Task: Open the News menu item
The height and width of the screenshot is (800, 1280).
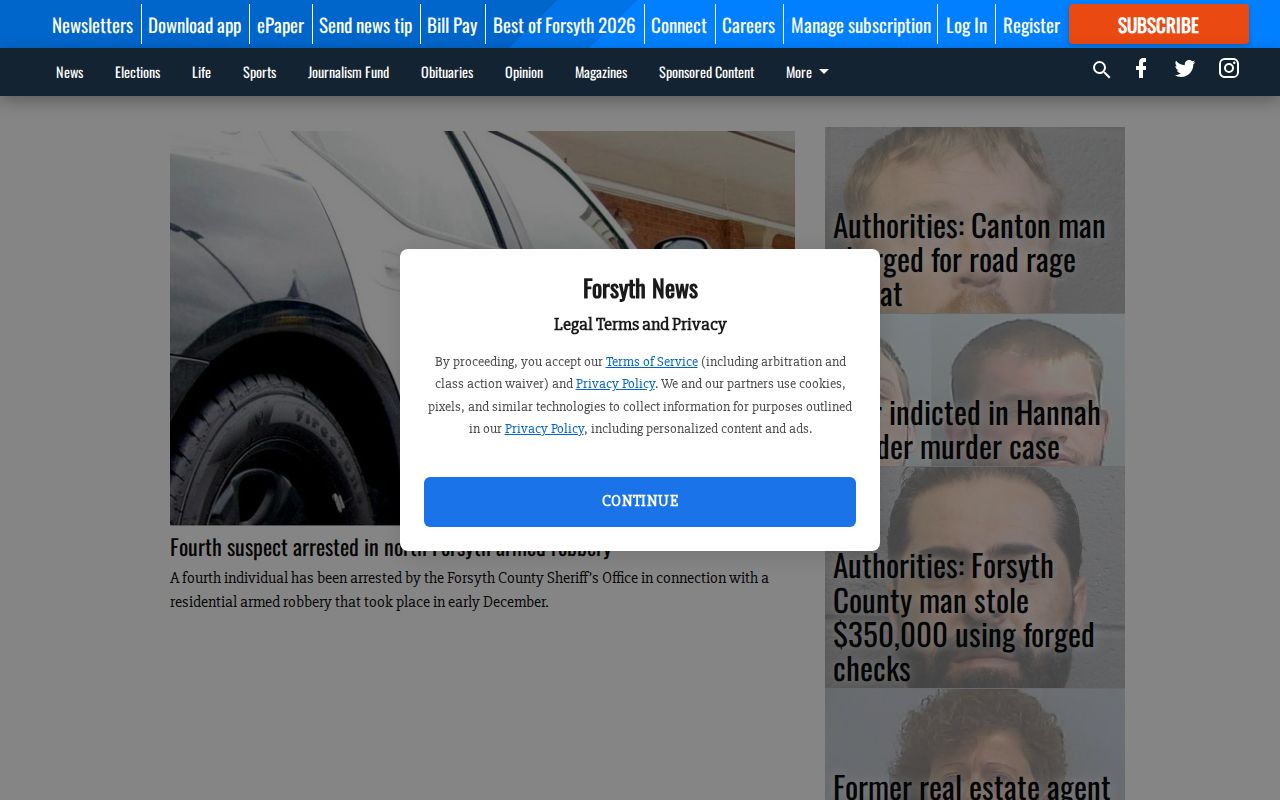Action: [x=70, y=72]
